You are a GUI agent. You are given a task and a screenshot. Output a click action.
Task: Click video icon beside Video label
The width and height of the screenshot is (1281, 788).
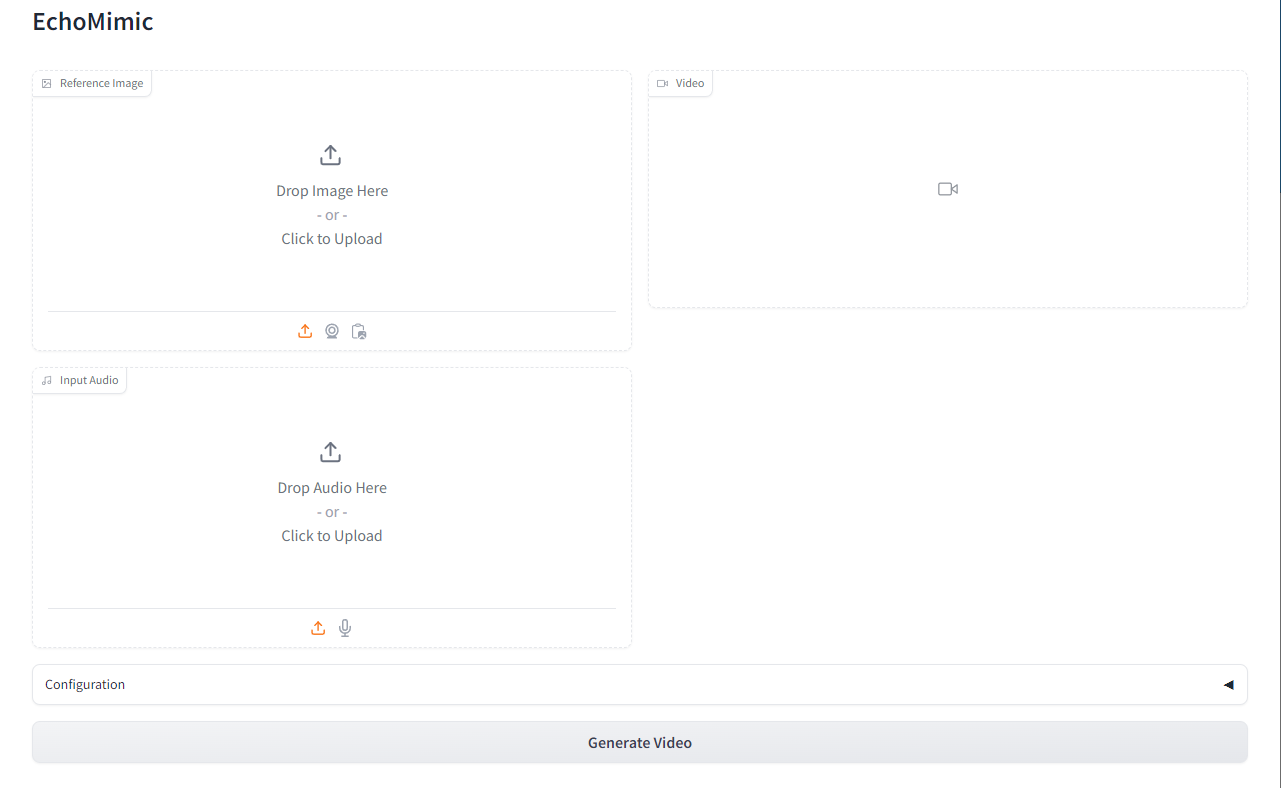[662, 84]
